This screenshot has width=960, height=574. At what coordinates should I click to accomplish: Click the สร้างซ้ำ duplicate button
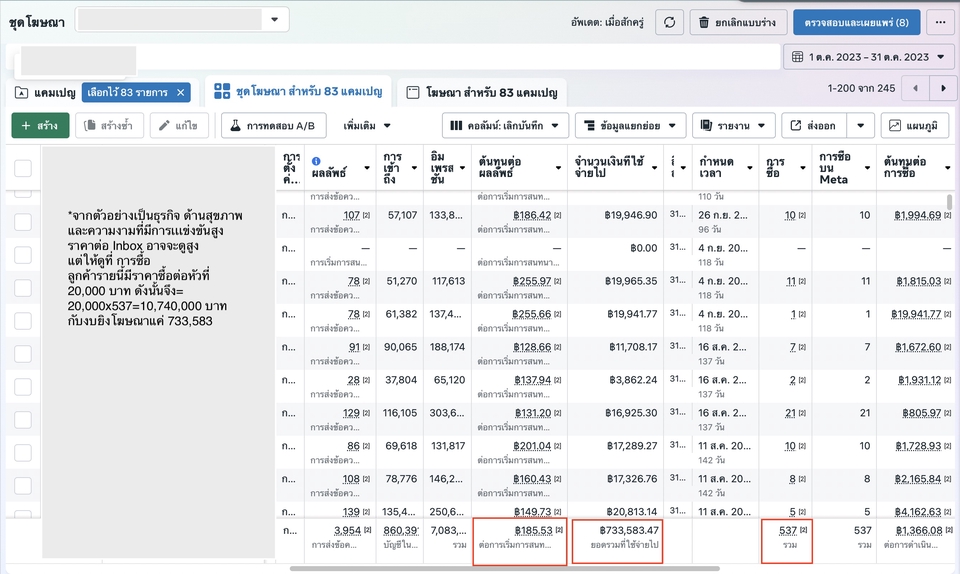point(109,125)
